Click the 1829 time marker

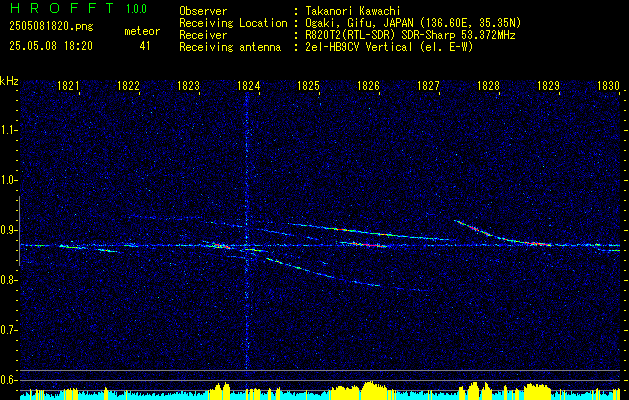click(548, 86)
